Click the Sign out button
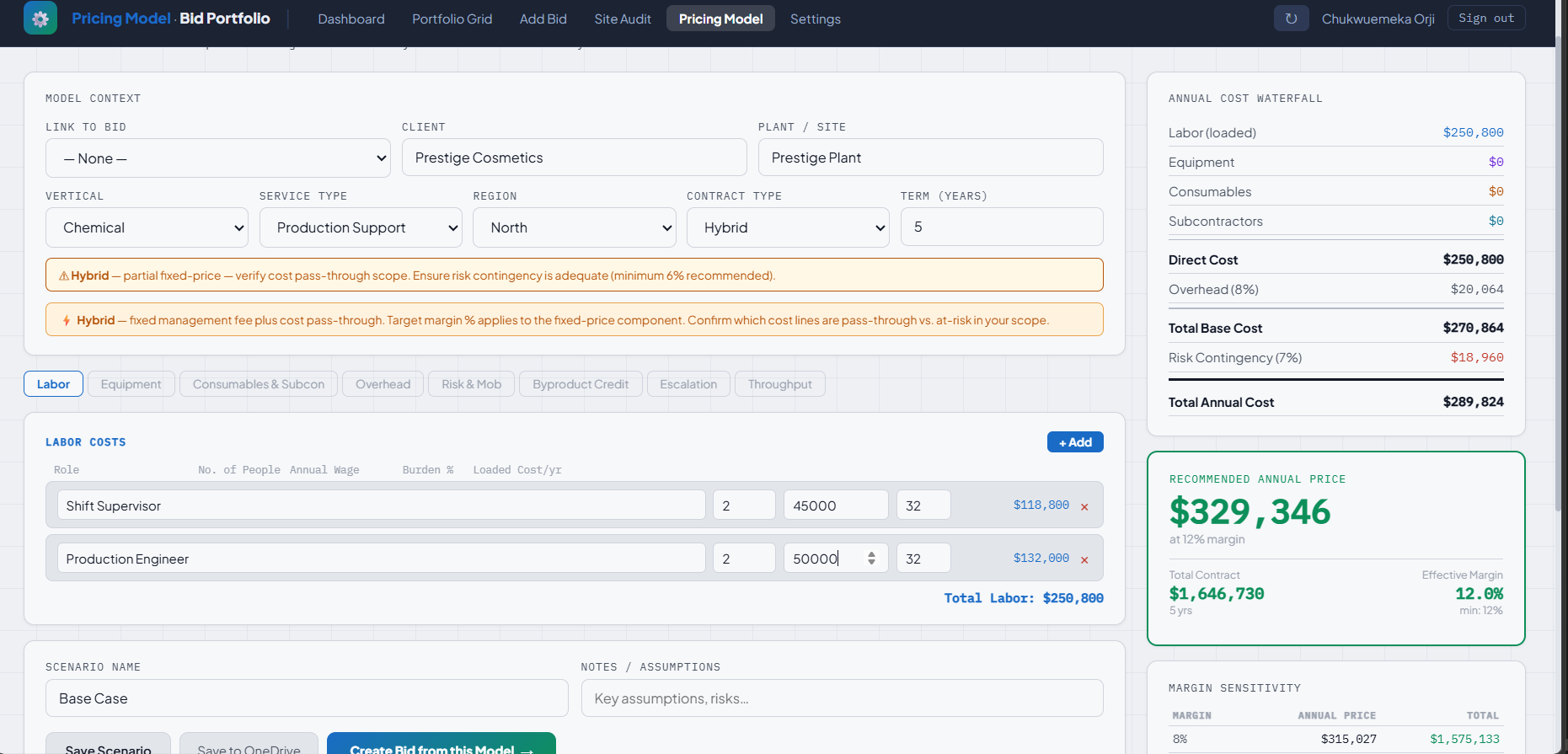Viewport: 1568px width, 754px height. (1485, 19)
